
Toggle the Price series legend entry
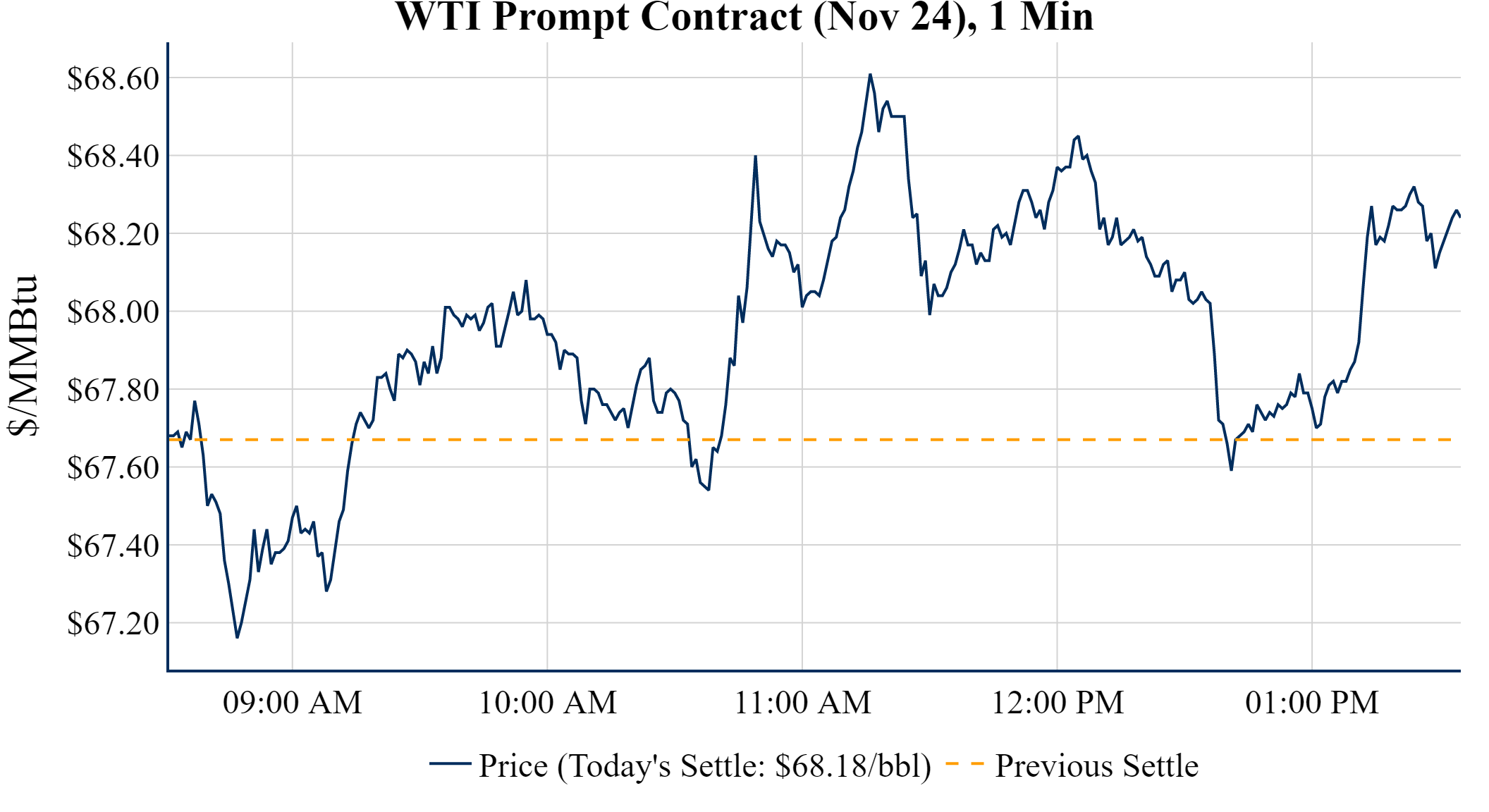point(704,765)
